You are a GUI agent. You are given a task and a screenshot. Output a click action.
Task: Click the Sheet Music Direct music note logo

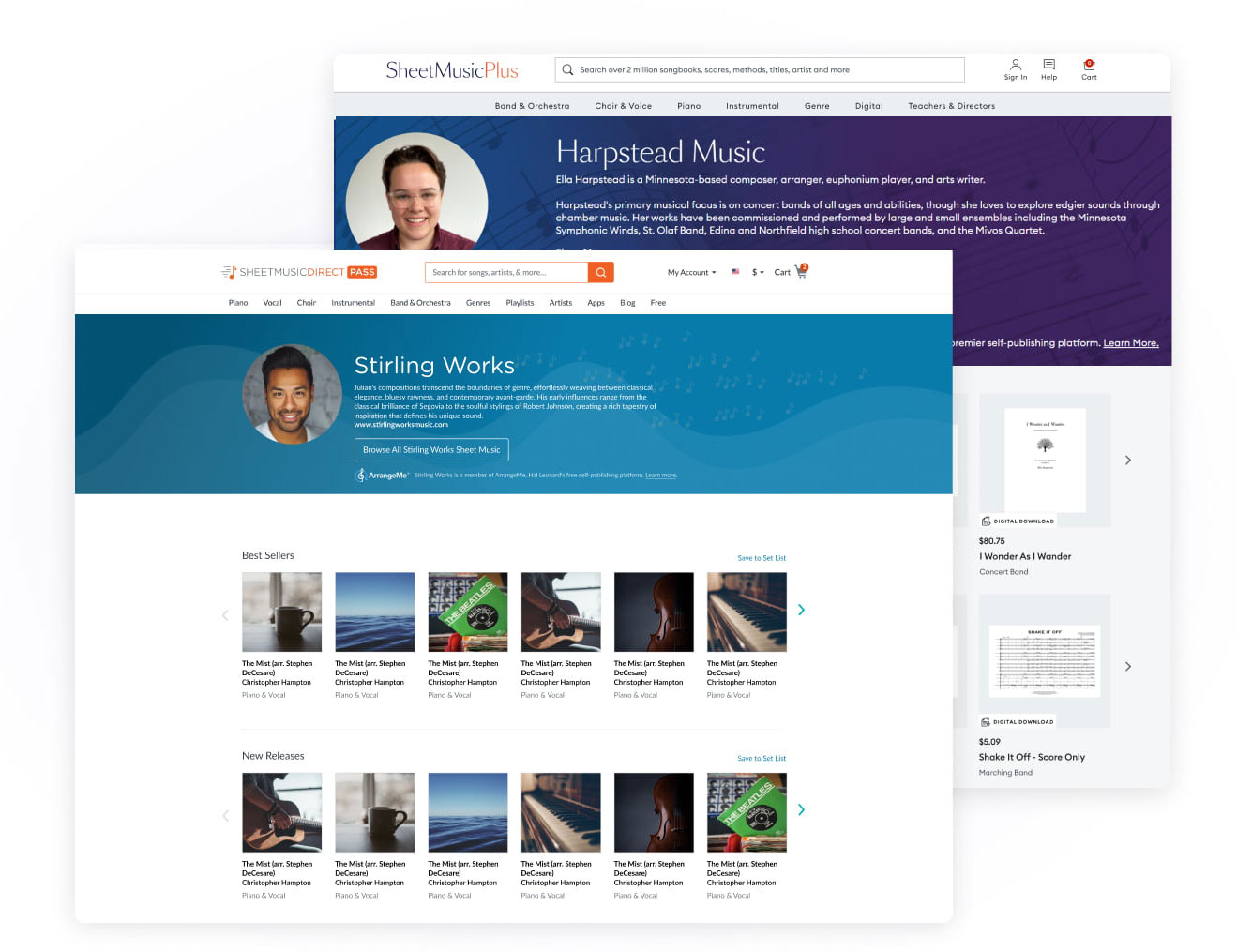coord(229,271)
